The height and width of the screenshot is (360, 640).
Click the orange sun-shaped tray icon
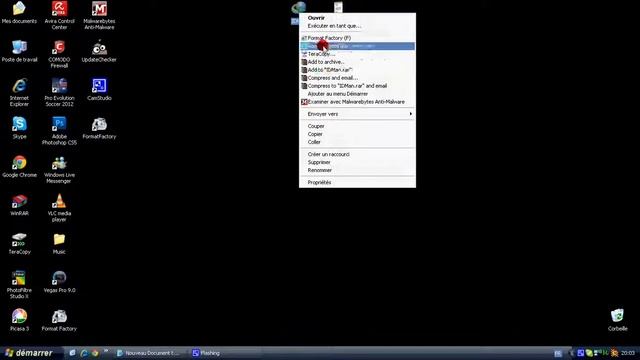614,353
